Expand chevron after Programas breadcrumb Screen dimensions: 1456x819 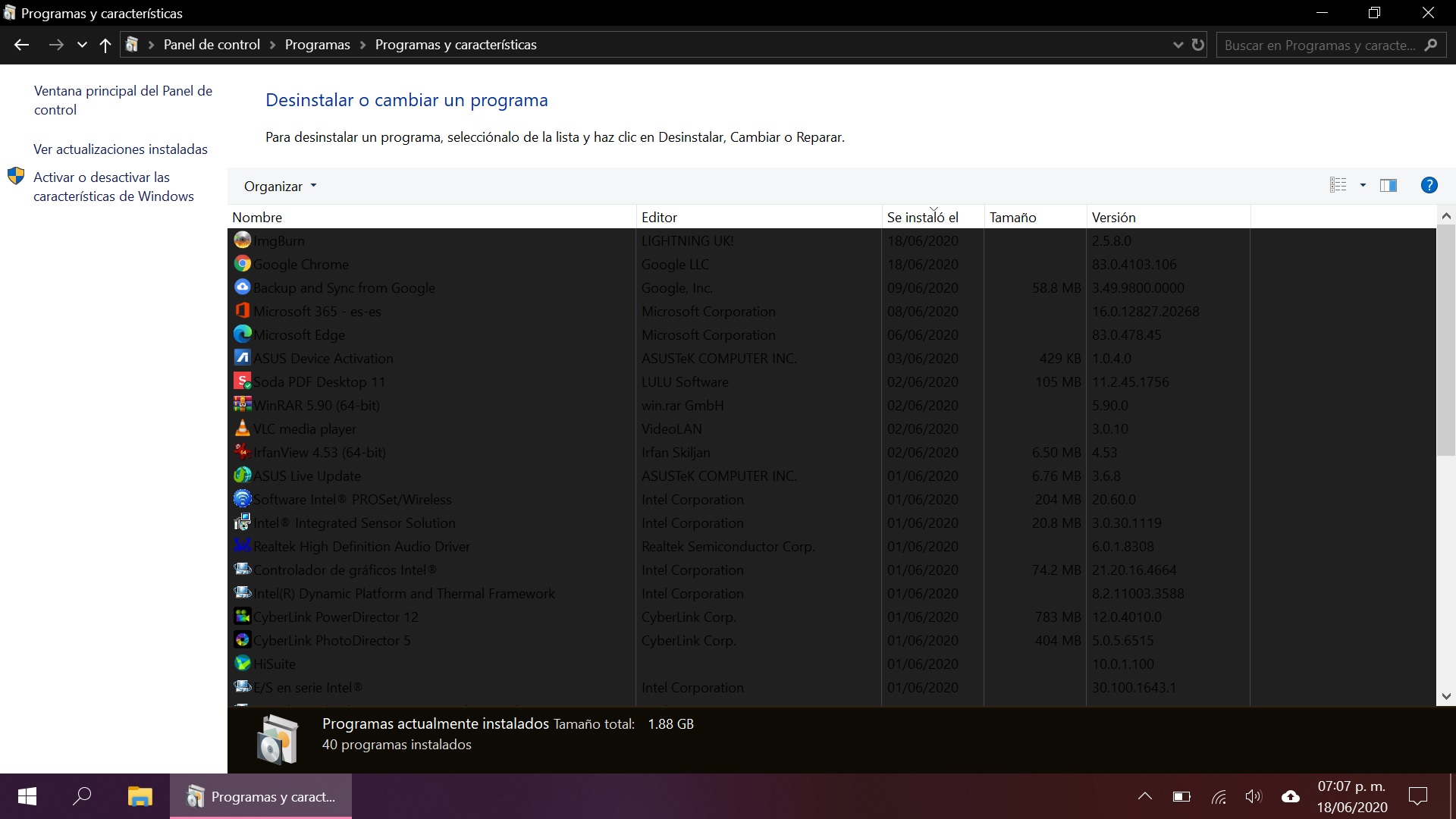(x=362, y=45)
